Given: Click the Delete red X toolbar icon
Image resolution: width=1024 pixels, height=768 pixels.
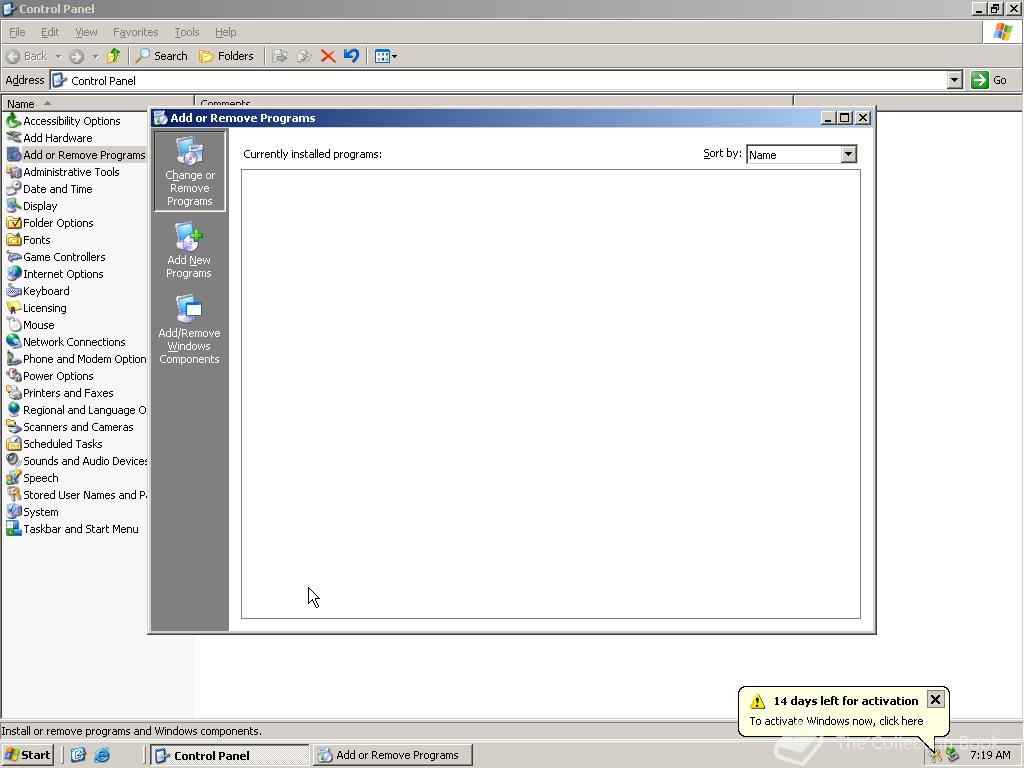Looking at the screenshot, I should pyautogui.click(x=328, y=56).
